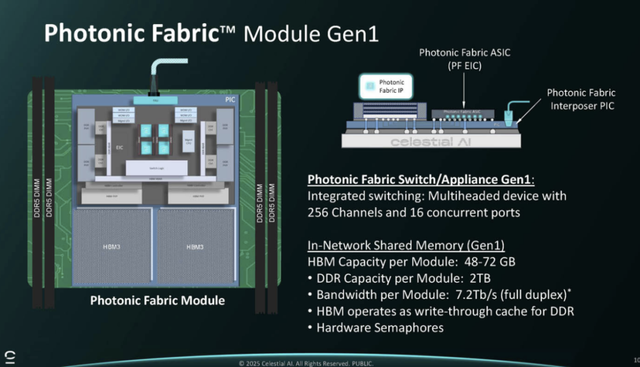Click the Photonic Fabric Switch/Appliance Gen1 heading
This screenshot has width=640, height=367.
[x=421, y=180]
